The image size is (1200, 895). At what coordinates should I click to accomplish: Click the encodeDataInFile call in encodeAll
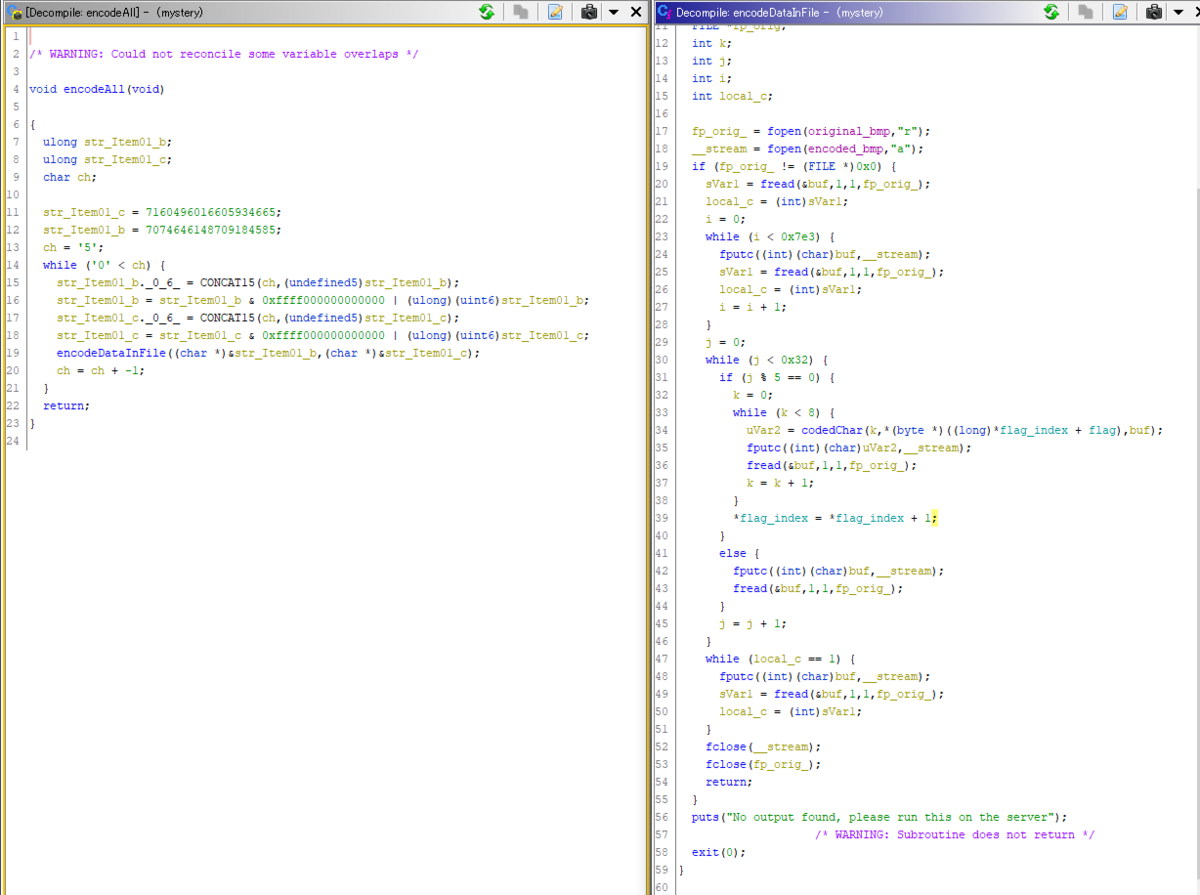[268, 353]
